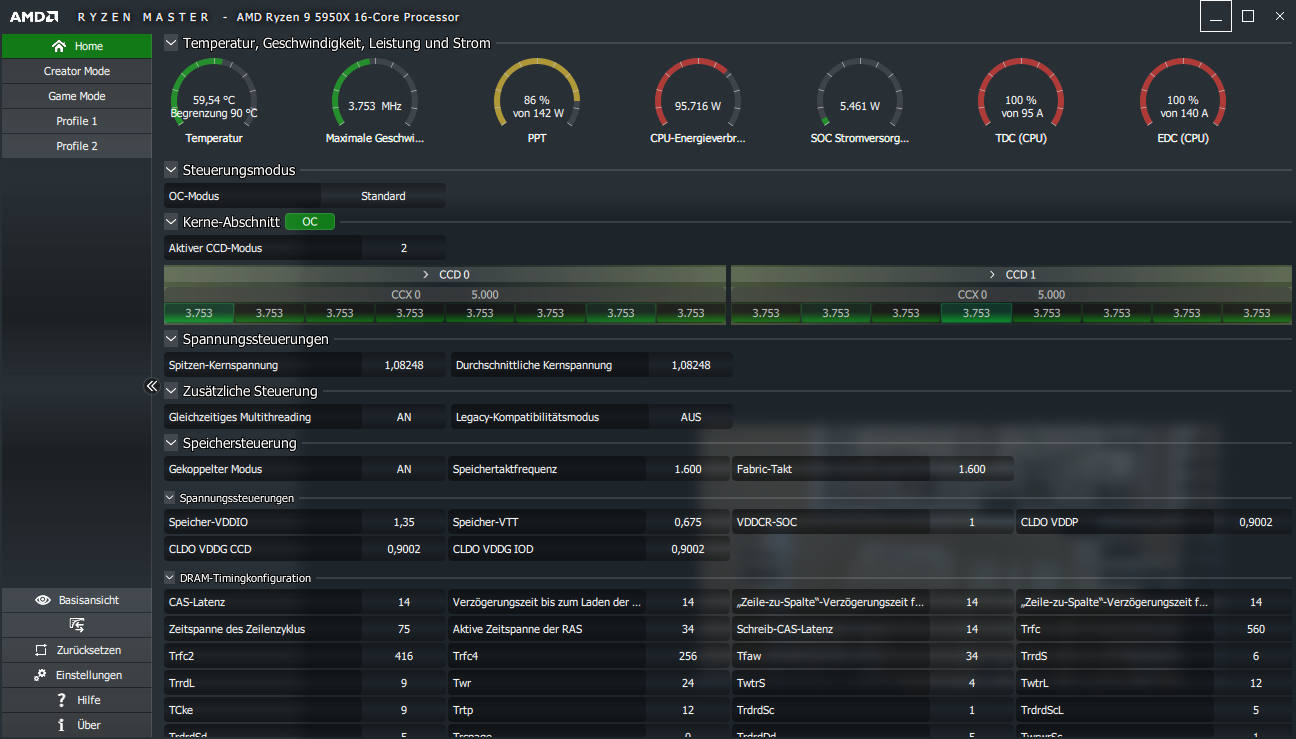Collapse upper Spannungssteuerungen section
The width and height of the screenshot is (1296, 739).
(x=171, y=339)
